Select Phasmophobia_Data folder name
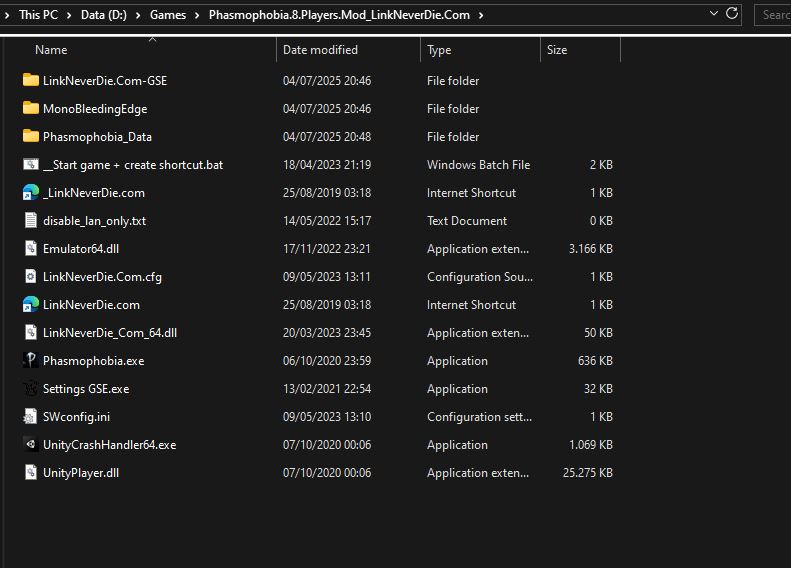The image size is (791, 568). click(97, 137)
